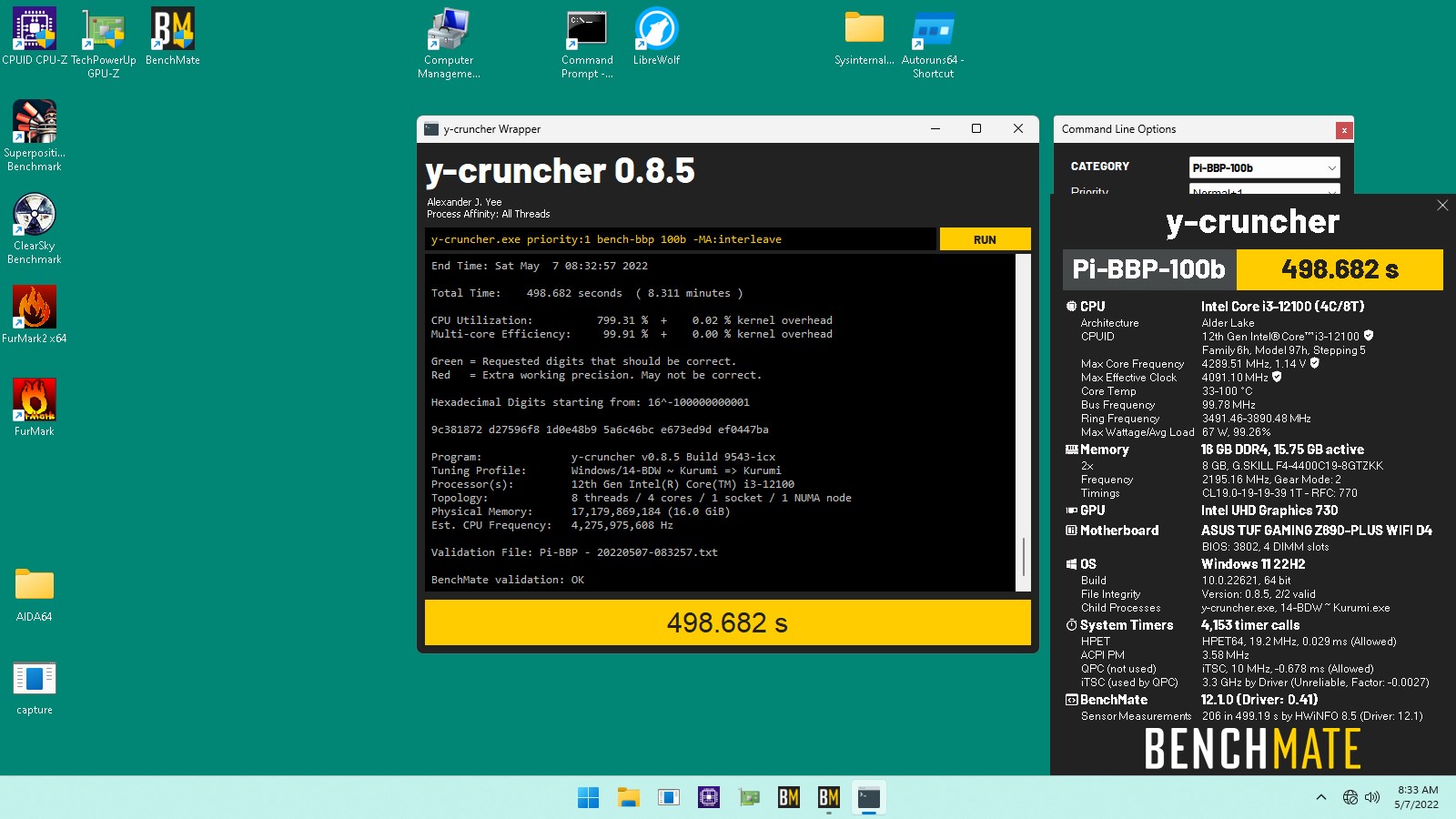Show hidden tray icons chevron
Viewport: 1456px width, 819px height.
1321,797
